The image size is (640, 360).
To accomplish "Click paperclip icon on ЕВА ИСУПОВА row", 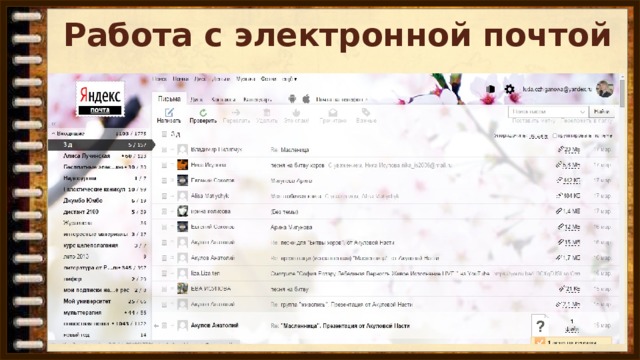I will point(562,289).
